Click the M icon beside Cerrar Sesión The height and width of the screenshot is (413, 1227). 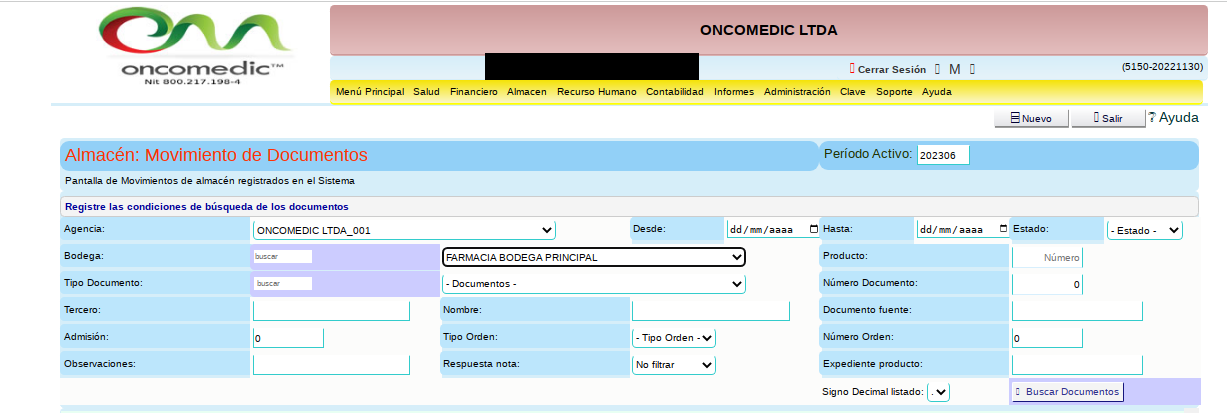tap(954, 69)
